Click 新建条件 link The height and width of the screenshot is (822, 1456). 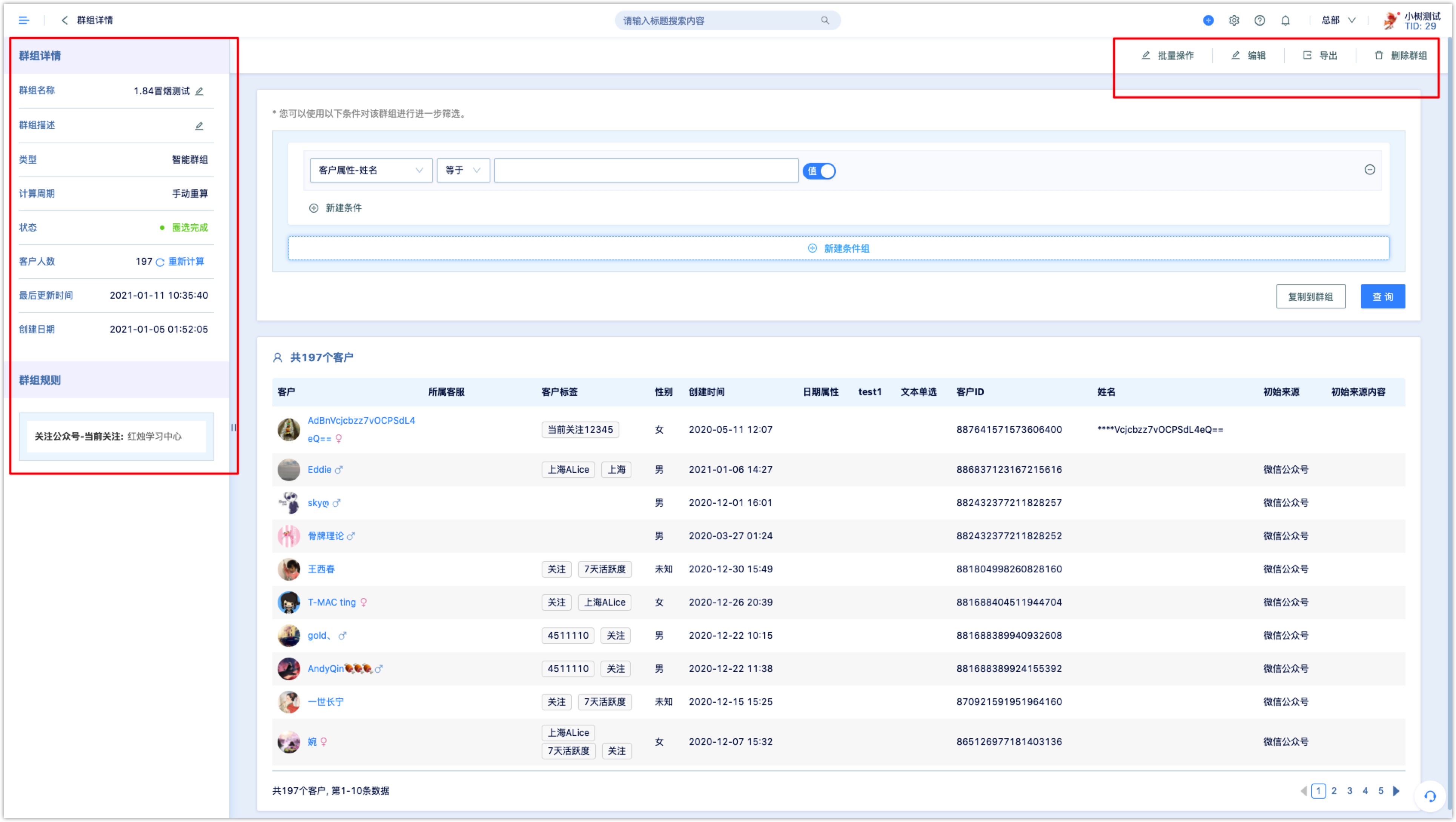click(335, 208)
